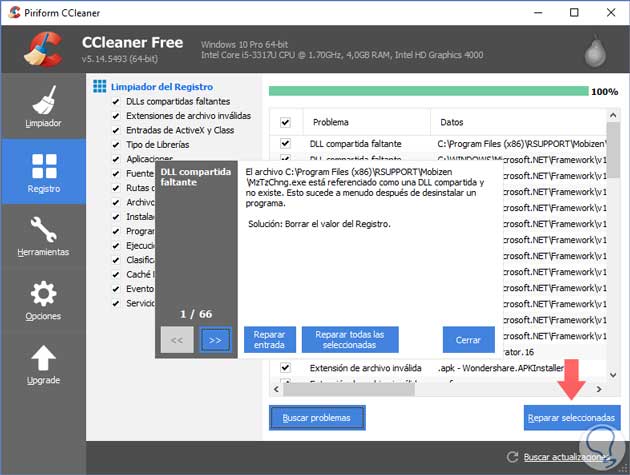The height and width of the screenshot is (475, 630).
Task: Toggle the Fuentes checkbox
Action: coord(116,174)
